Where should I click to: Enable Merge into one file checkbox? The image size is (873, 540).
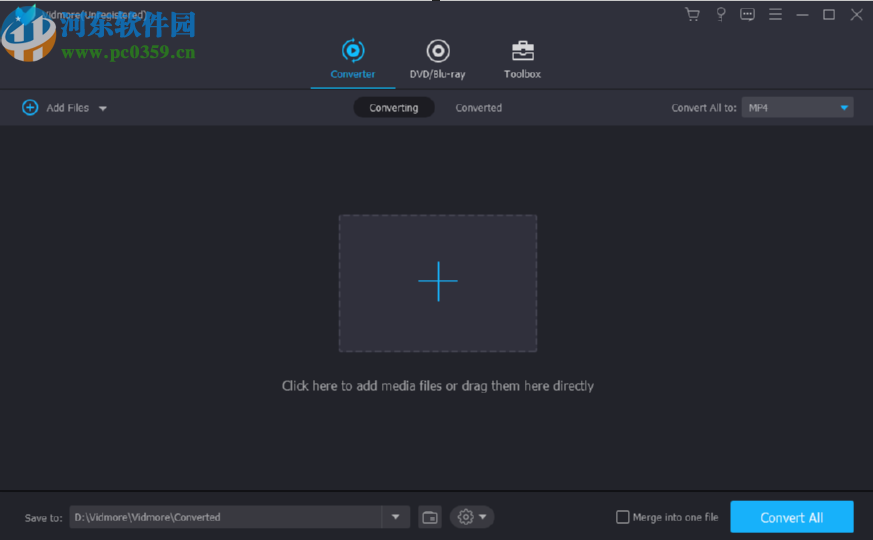point(622,517)
